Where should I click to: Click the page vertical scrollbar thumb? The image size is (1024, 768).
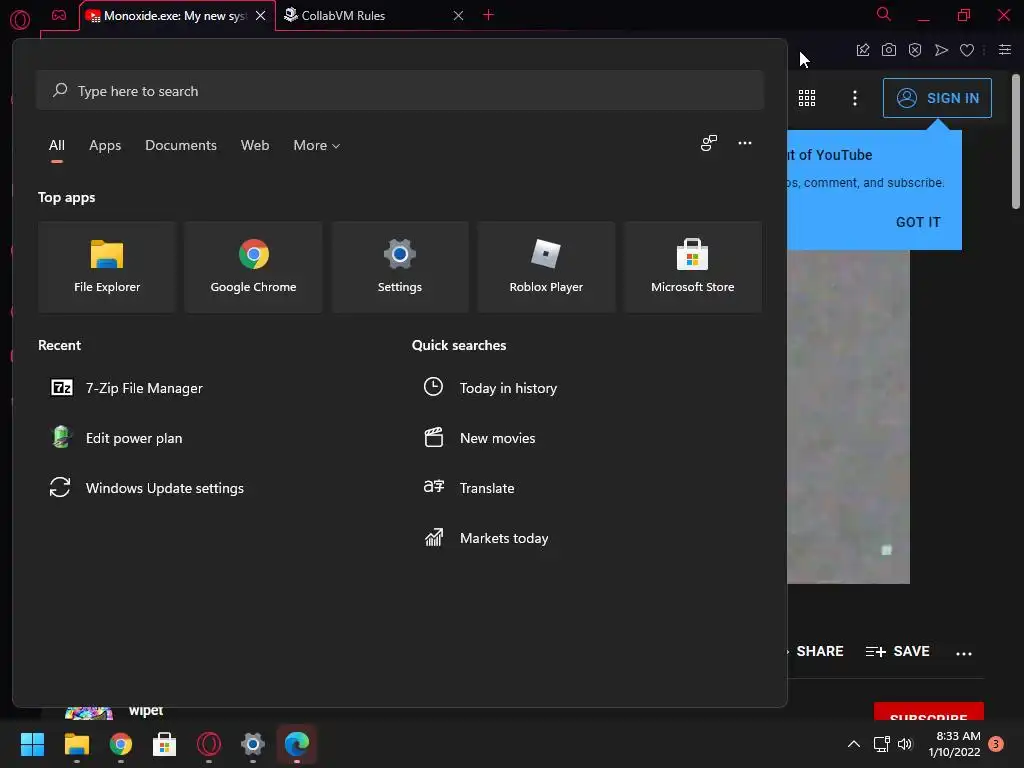pyautogui.click(x=1016, y=142)
